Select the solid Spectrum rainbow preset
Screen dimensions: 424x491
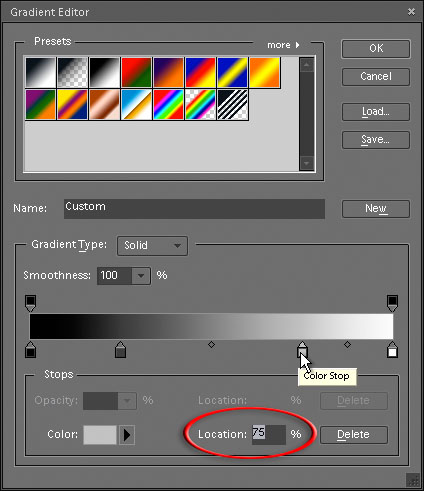(169, 104)
